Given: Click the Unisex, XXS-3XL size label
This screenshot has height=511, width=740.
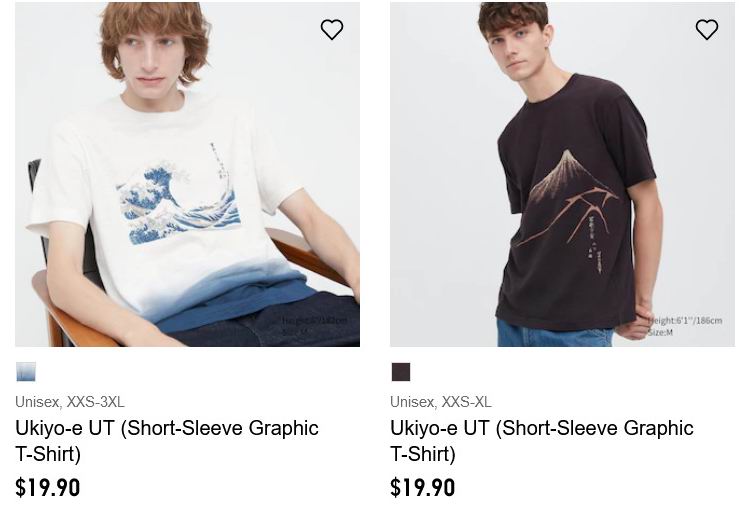Looking at the screenshot, I should 70,402.
